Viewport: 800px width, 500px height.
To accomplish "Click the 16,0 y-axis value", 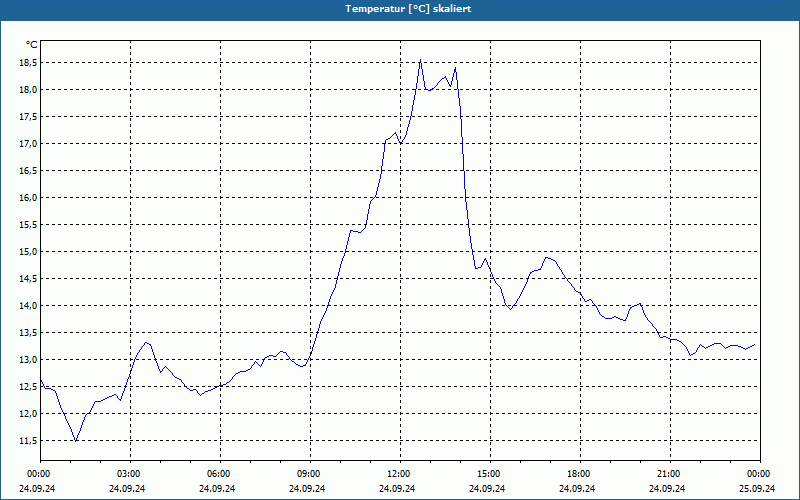I will click(x=28, y=198).
